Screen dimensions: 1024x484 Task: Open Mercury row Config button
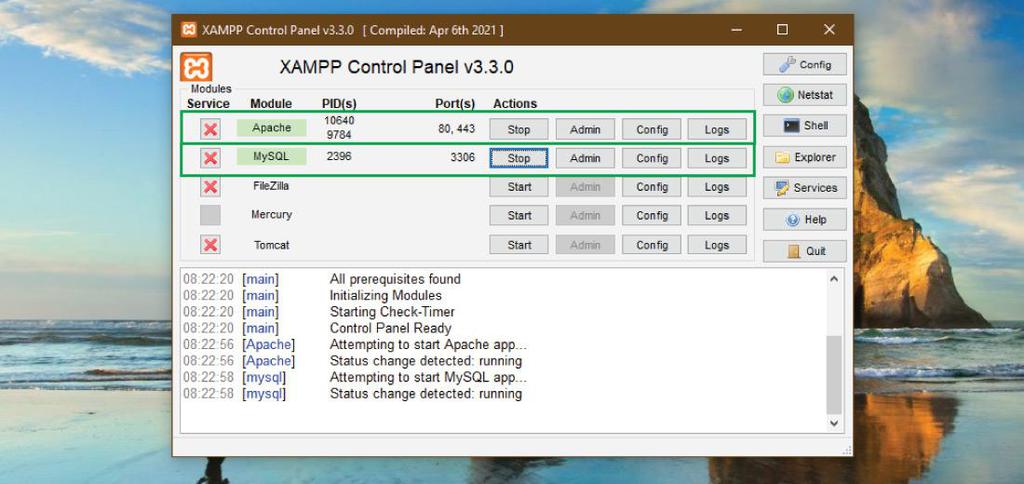tap(652, 216)
